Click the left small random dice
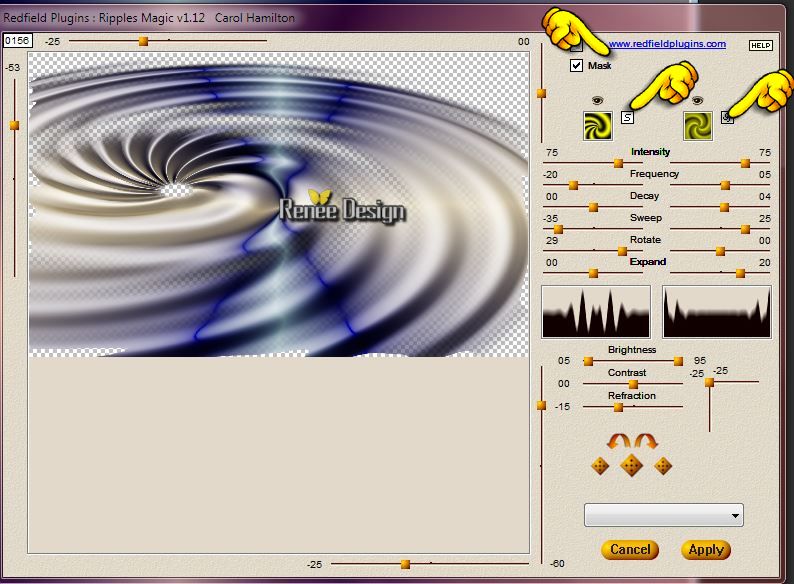The image size is (794, 584). 600,466
